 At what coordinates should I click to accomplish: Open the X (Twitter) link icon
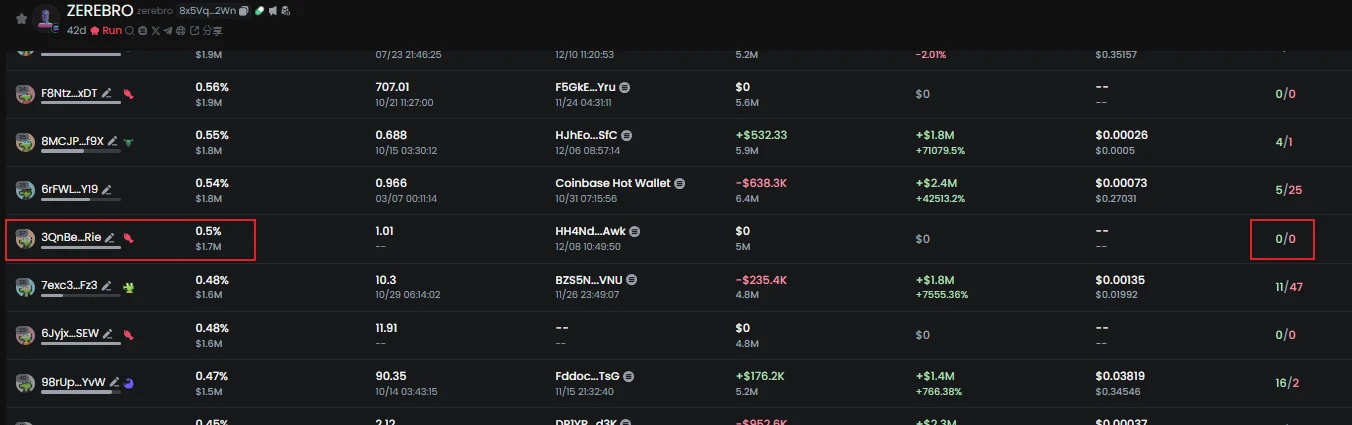[x=155, y=31]
